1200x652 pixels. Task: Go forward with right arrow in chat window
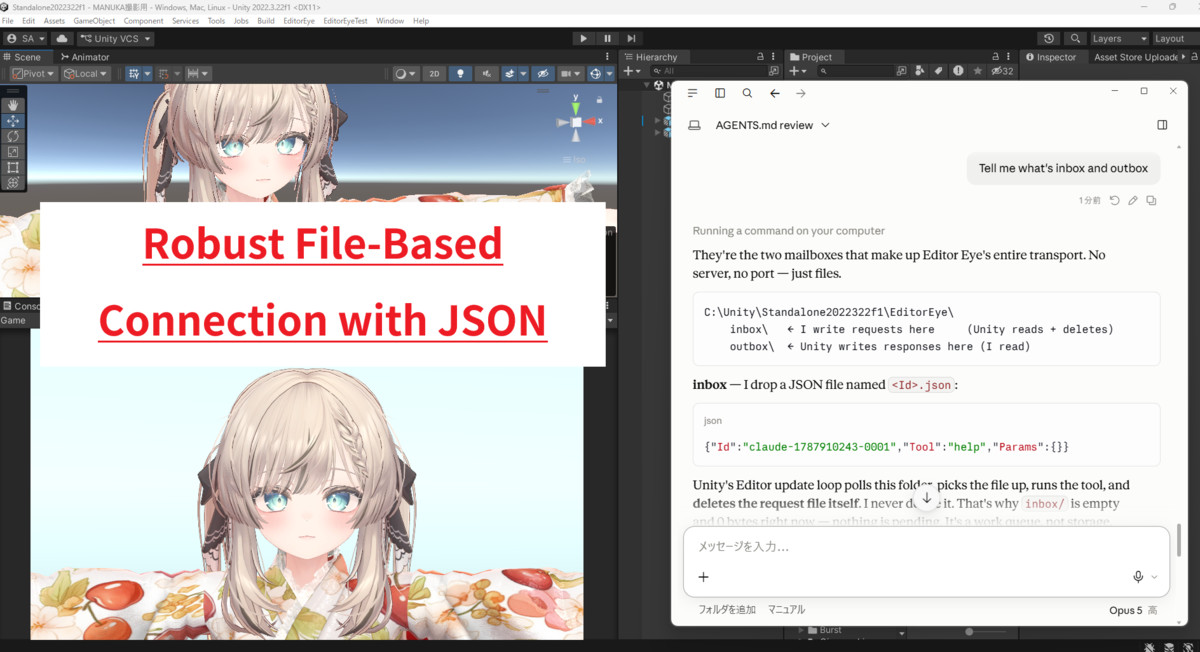pos(801,93)
